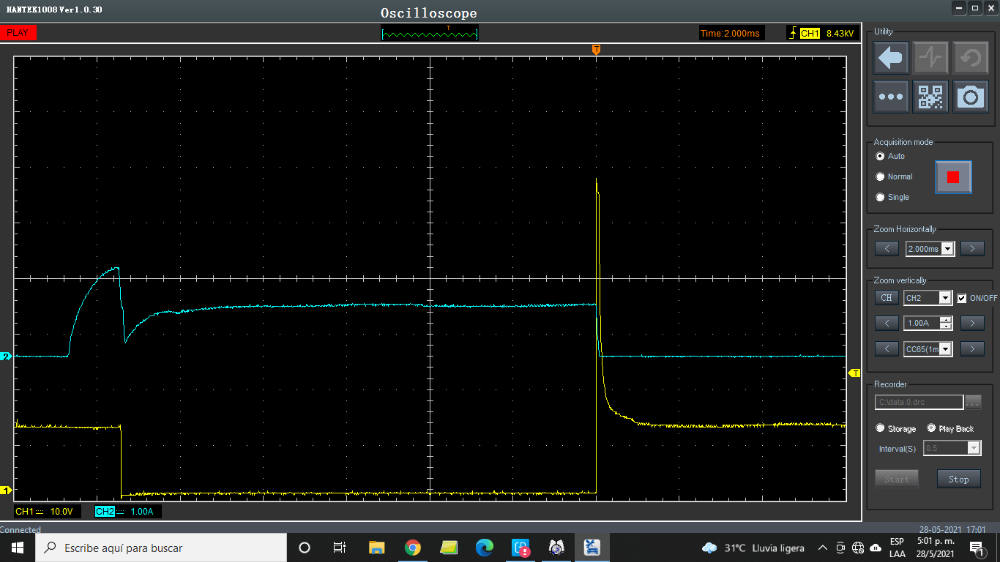This screenshot has height=562, width=1000.
Task: Click the red PLAY status button
Action: click(20, 33)
